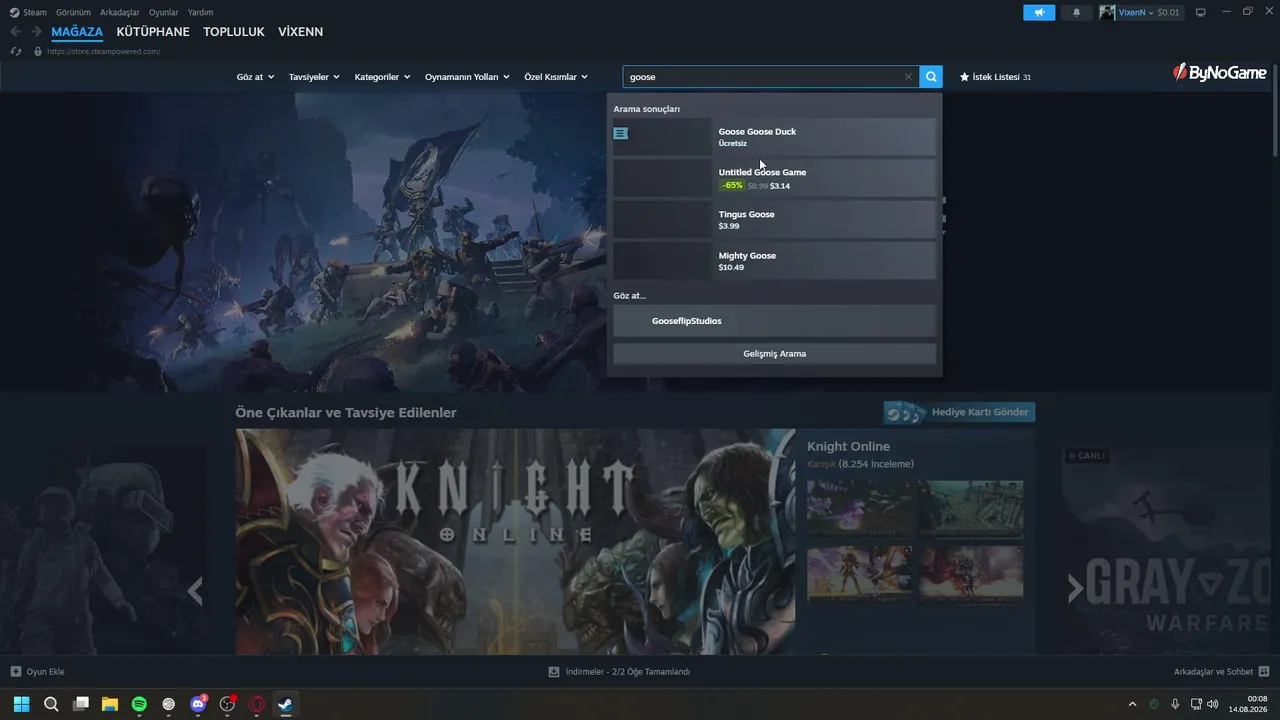Clear the goose search text with X
The width and height of the screenshot is (1280, 720).
click(908, 77)
